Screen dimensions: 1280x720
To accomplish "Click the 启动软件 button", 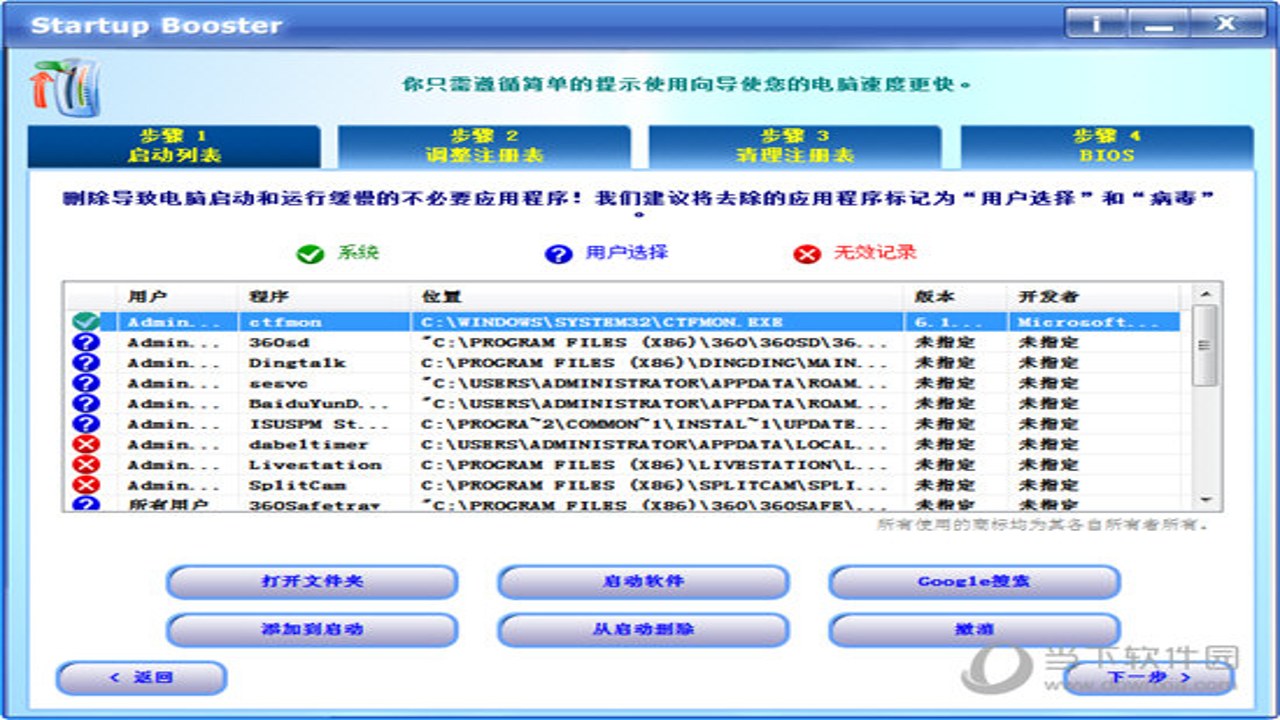I will tap(643, 581).
